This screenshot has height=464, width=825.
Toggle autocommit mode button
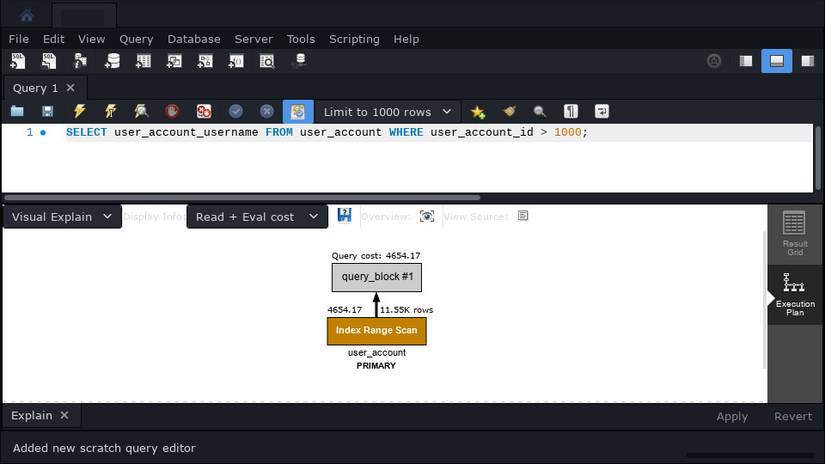tap(298, 112)
